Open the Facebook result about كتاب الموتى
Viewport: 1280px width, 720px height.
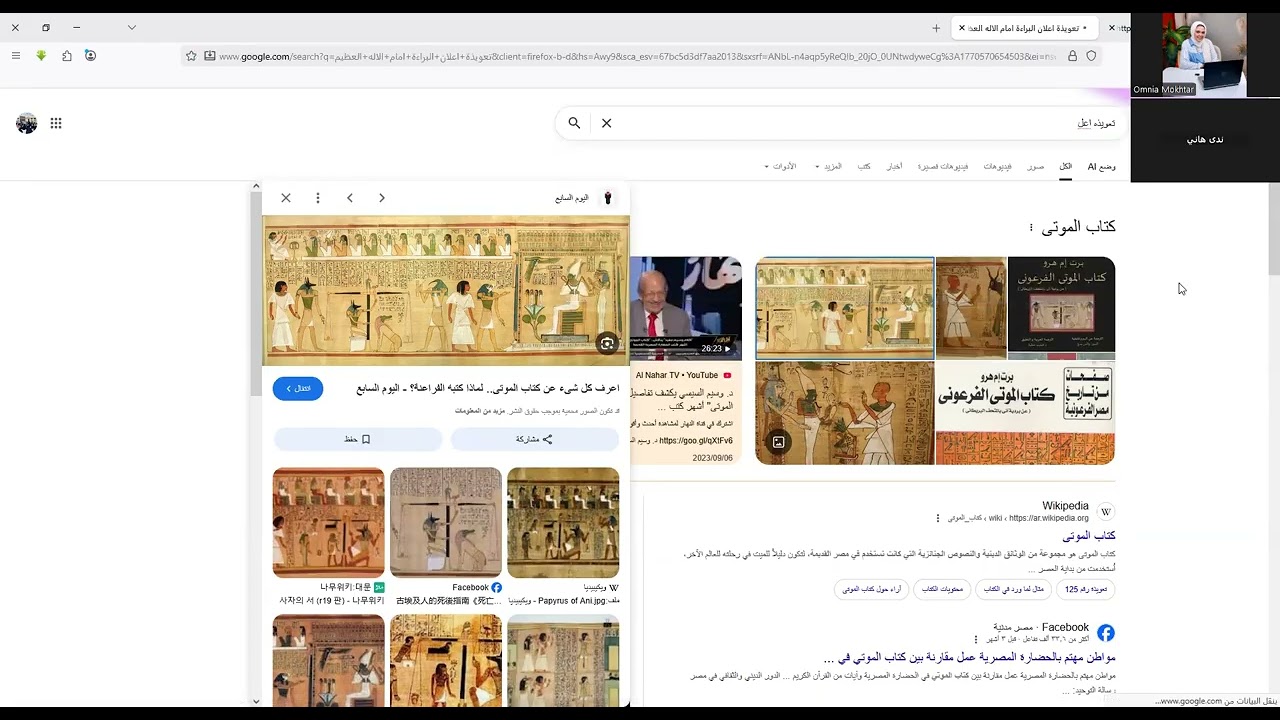click(969, 658)
